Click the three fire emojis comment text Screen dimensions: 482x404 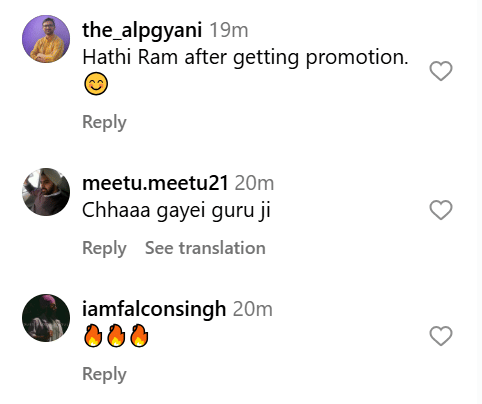(116, 336)
